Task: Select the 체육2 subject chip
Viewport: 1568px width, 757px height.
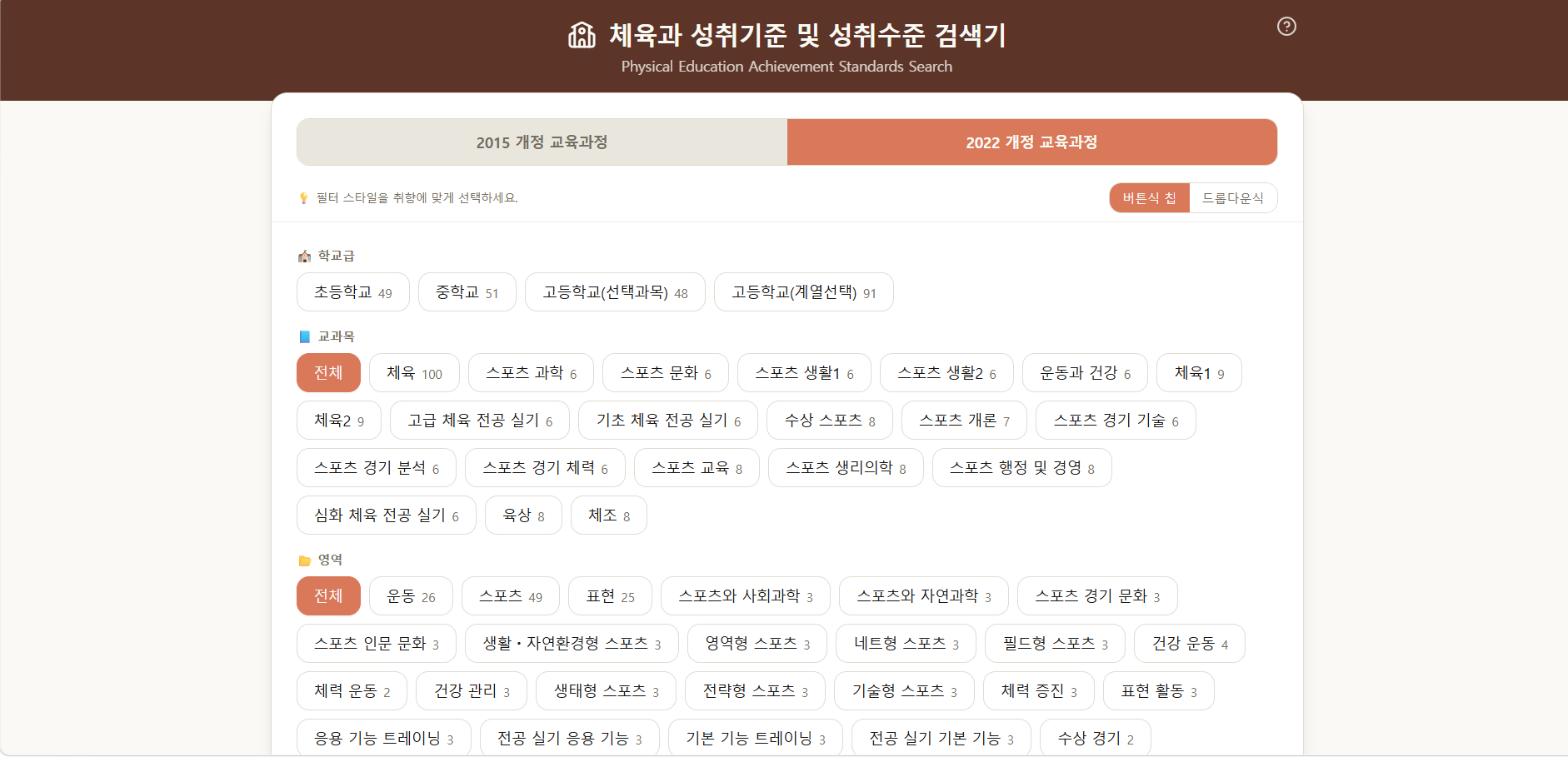Action: click(x=339, y=421)
